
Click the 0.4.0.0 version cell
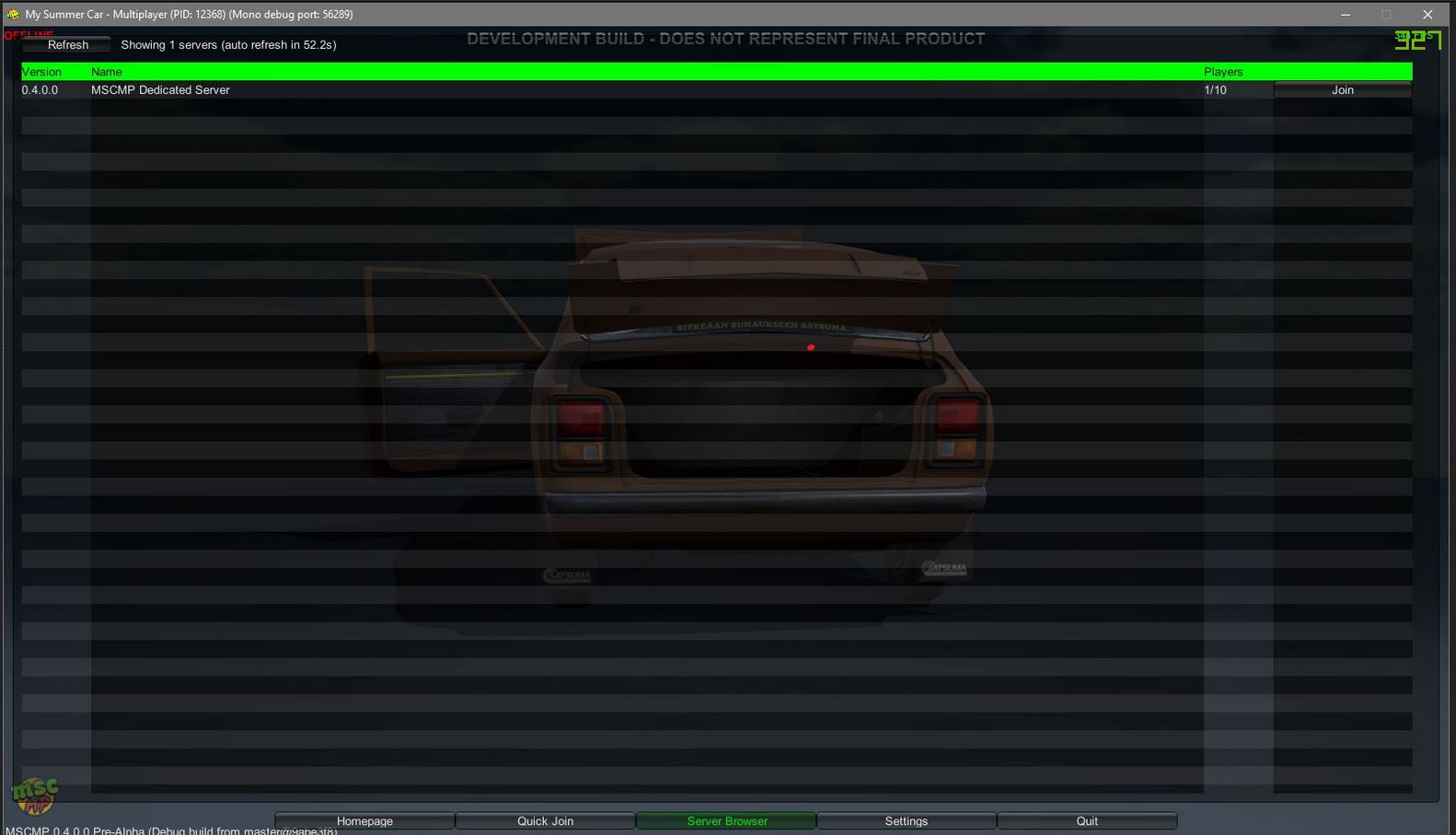40,90
